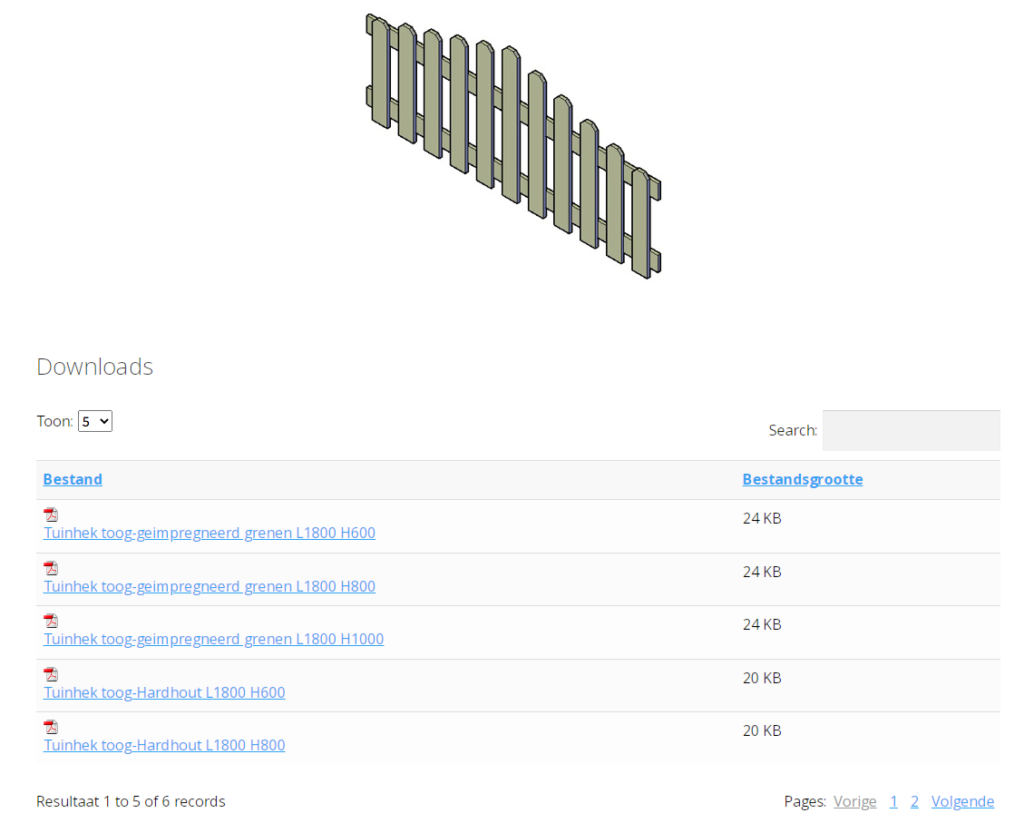Click the garden fence product image
Viewport: 1024px width, 823px height.
click(x=513, y=146)
